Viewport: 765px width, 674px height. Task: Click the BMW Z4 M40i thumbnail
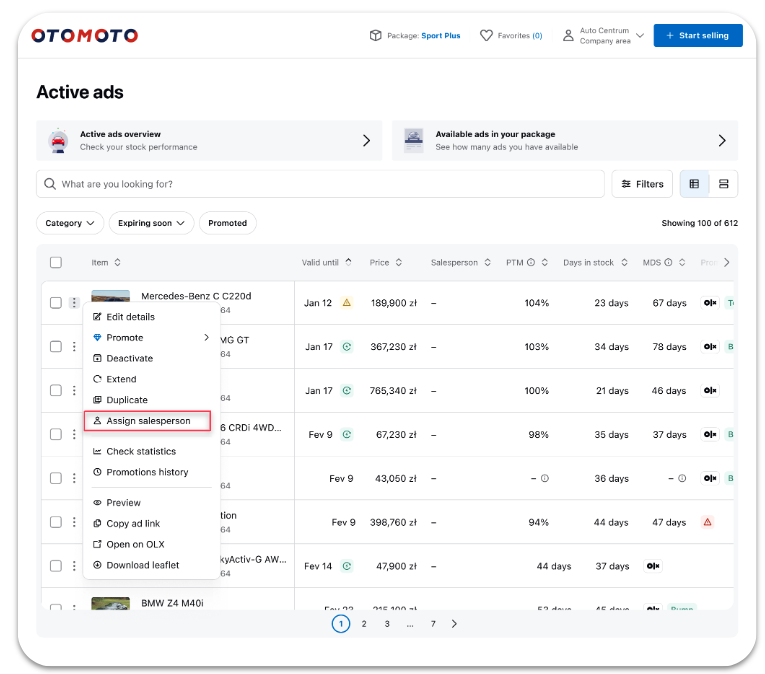coord(111,603)
